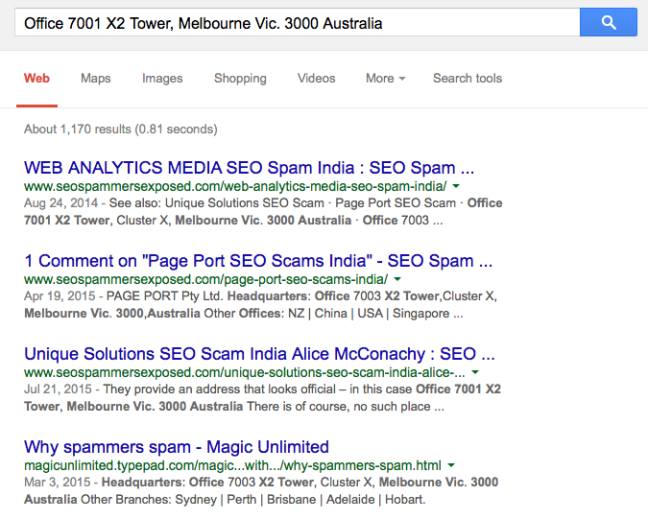Expand arrow beside magicunlimited.typepad.com URL
Image resolution: width=648 pixels, height=519 pixels.
[452, 465]
